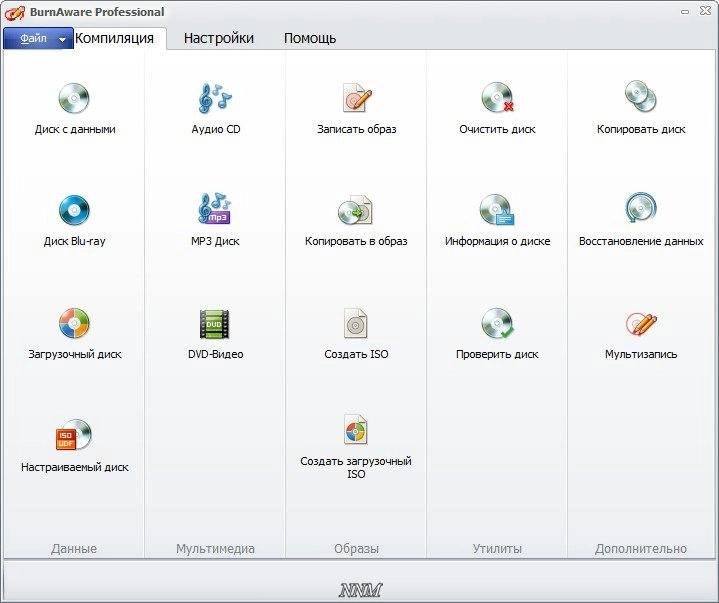Launch the DVD-Видео film strip icon
719x603 pixels.
pyautogui.click(x=214, y=324)
